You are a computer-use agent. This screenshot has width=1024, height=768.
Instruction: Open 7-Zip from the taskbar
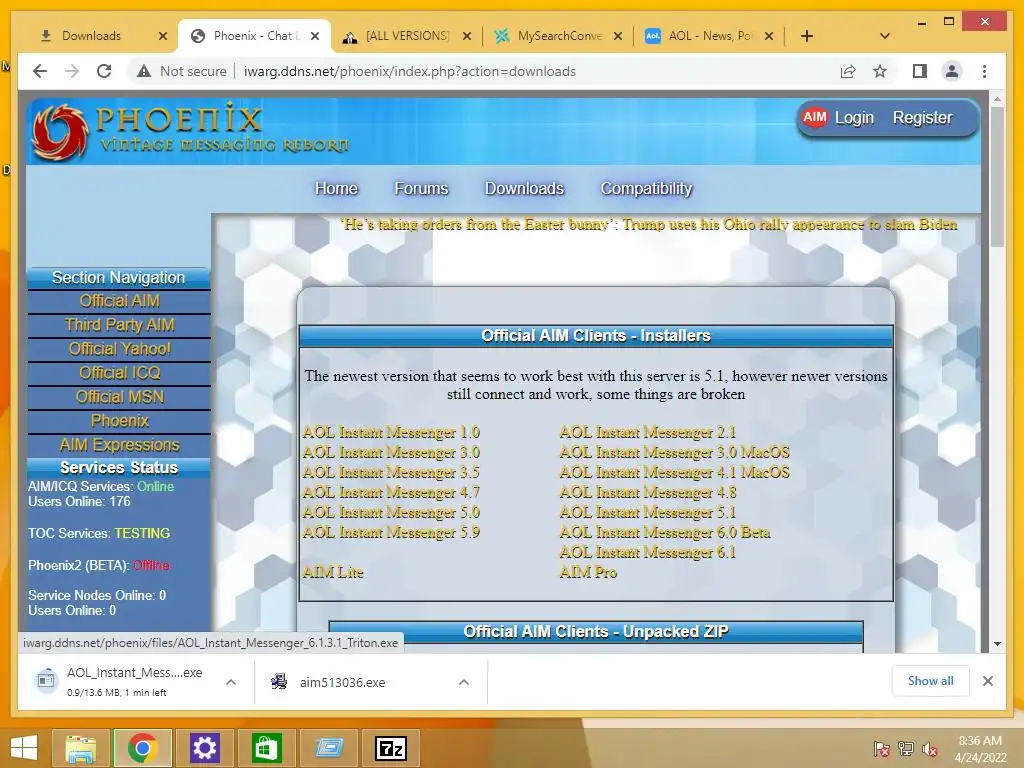[x=391, y=748]
